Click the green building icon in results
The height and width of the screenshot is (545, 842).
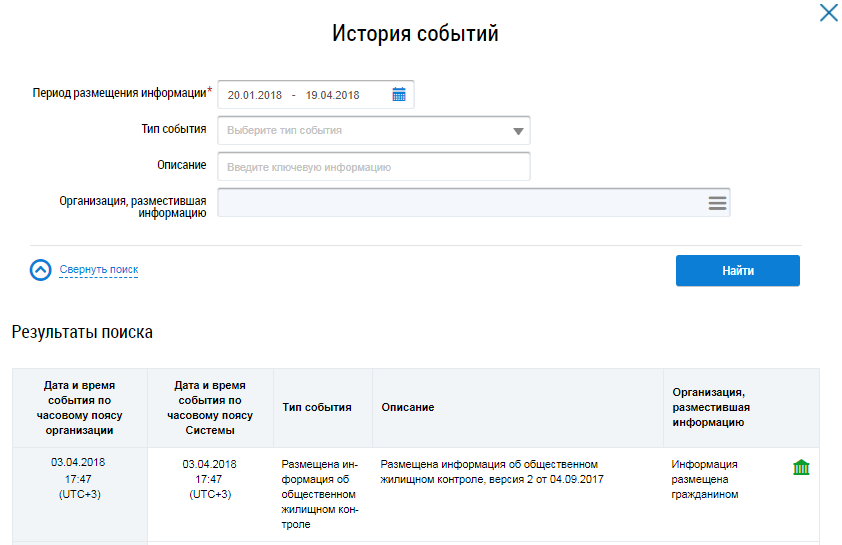click(x=801, y=468)
